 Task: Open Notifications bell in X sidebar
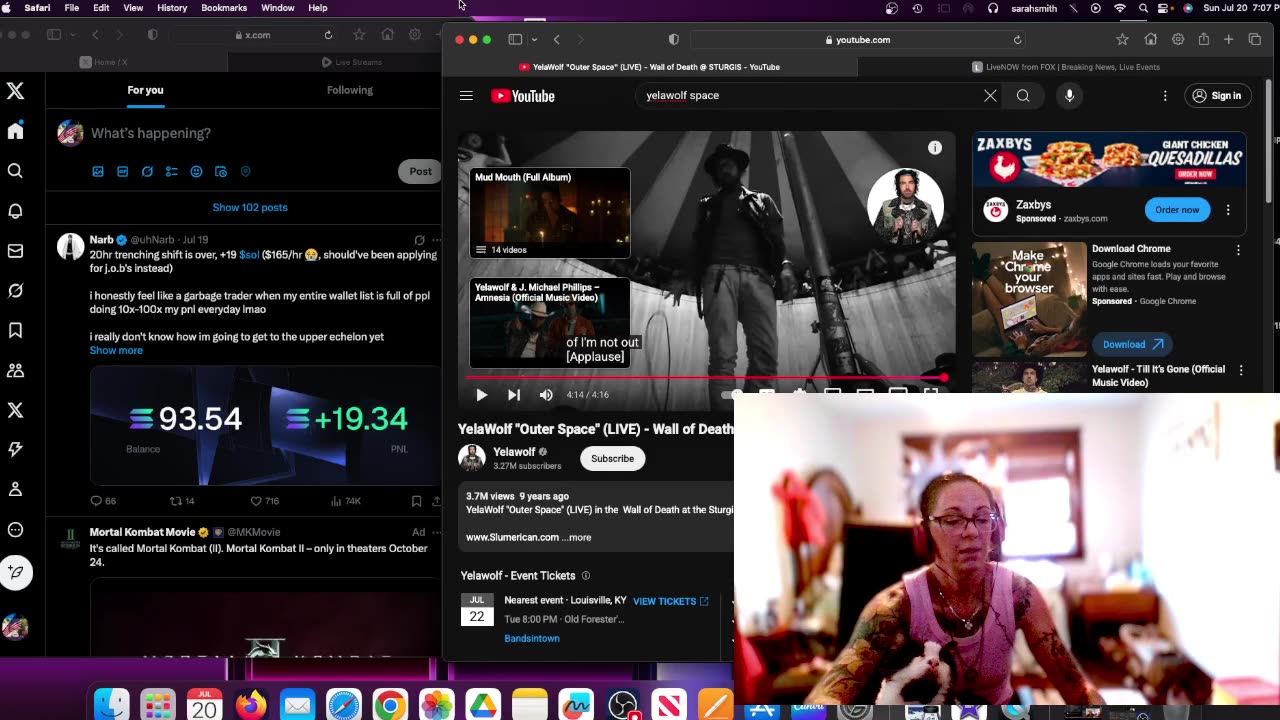click(x=15, y=211)
